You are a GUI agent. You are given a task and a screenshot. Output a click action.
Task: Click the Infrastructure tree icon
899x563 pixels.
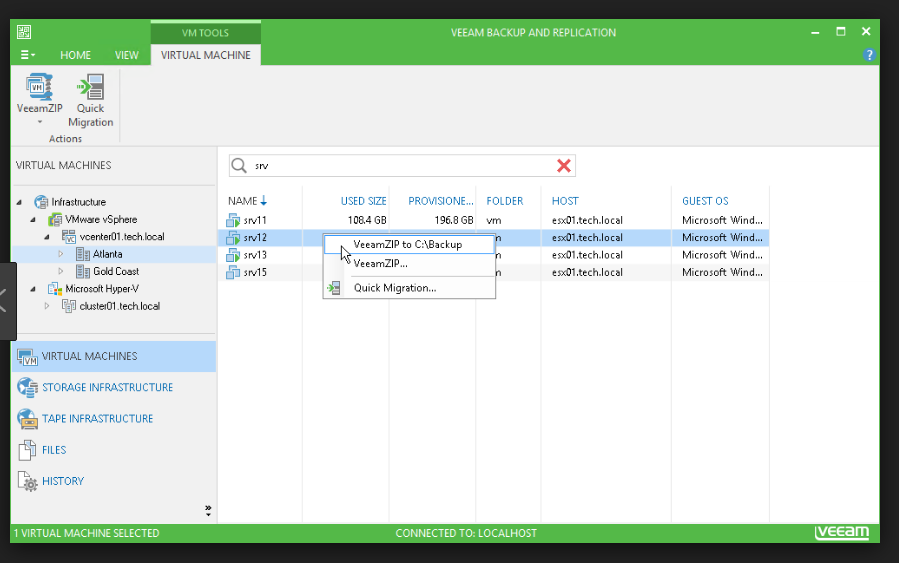[x=41, y=202]
